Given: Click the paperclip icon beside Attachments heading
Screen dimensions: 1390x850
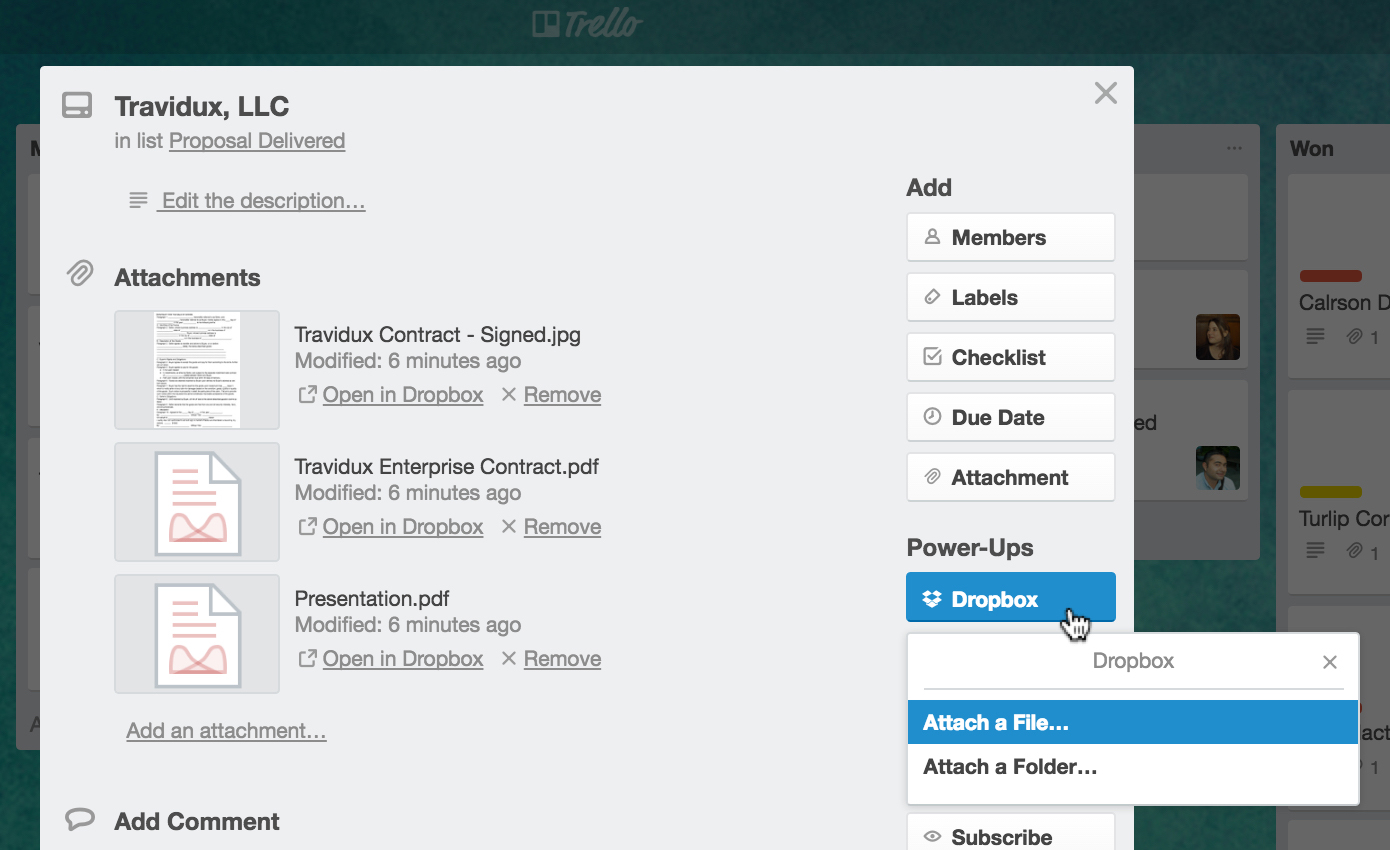Looking at the screenshot, I should [x=80, y=273].
